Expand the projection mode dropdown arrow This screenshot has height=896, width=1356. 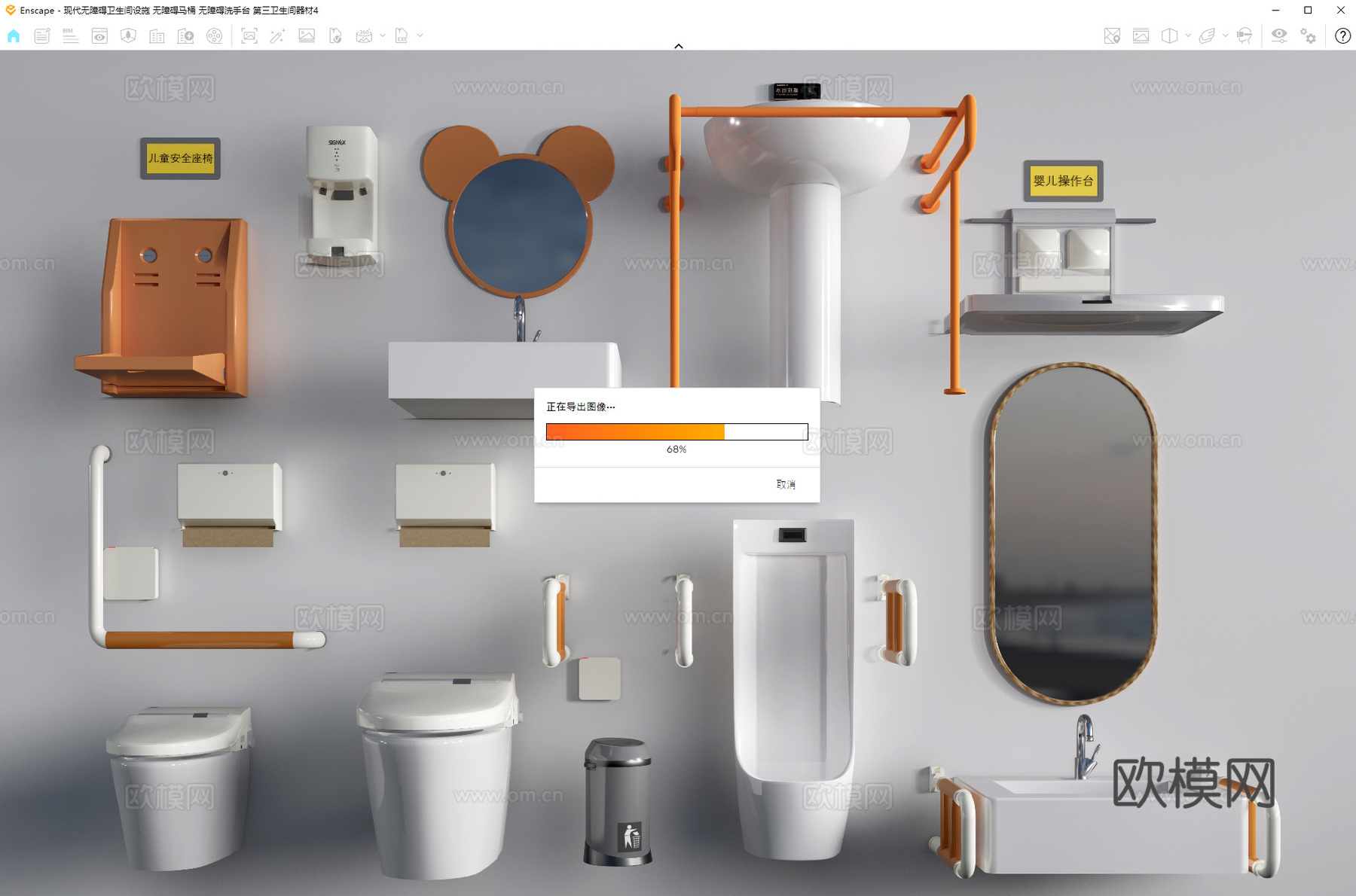[x=1188, y=35]
